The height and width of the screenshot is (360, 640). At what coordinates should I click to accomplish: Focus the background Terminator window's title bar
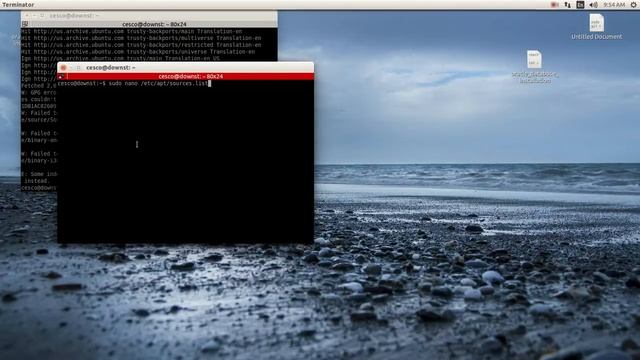click(x=149, y=16)
